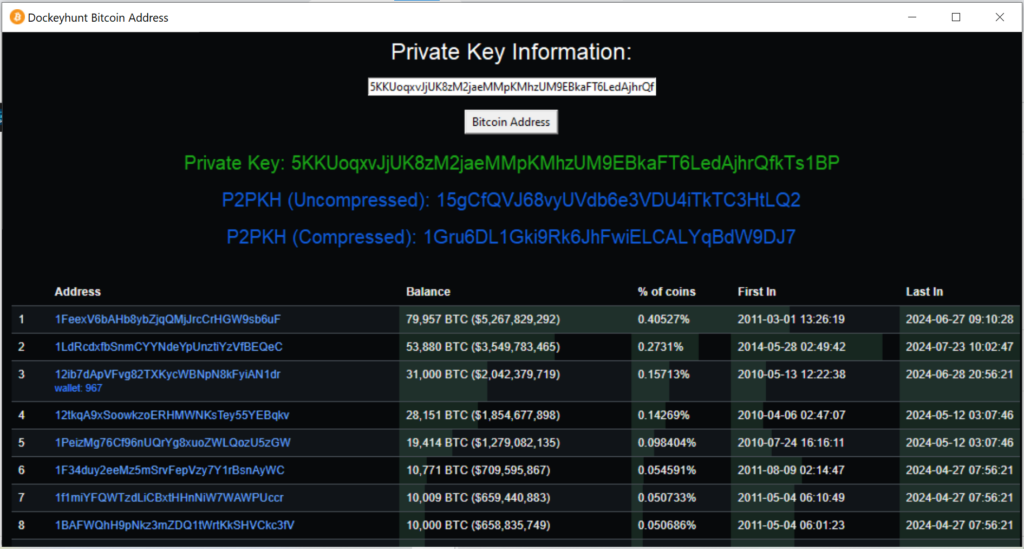Click First In date 2011-05-04 06:01:23

792,525
